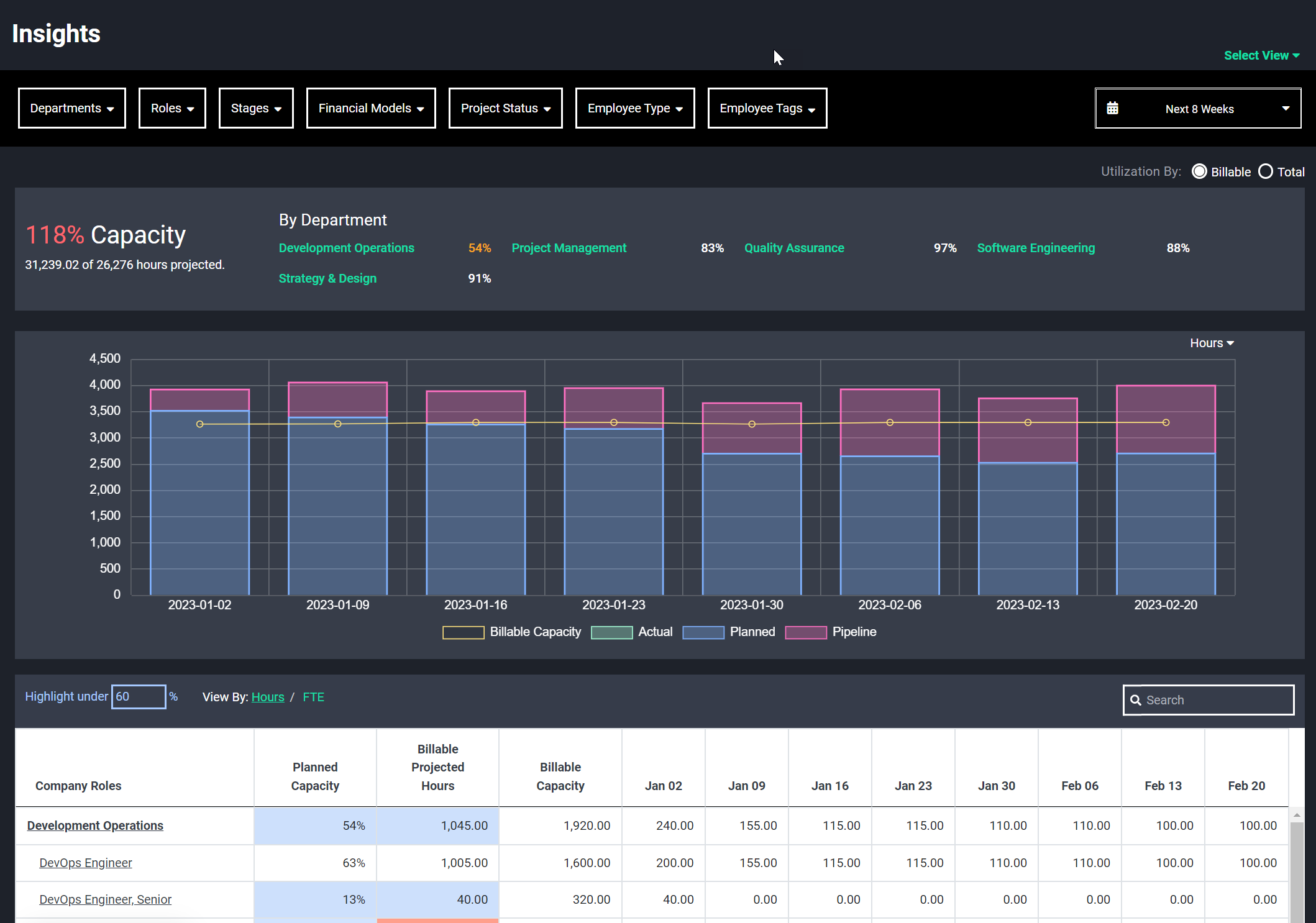Image resolution: width=1316 pixels, height=923 pixels.
Task: Click the Development Operations department link
Action: click(94, 825)
